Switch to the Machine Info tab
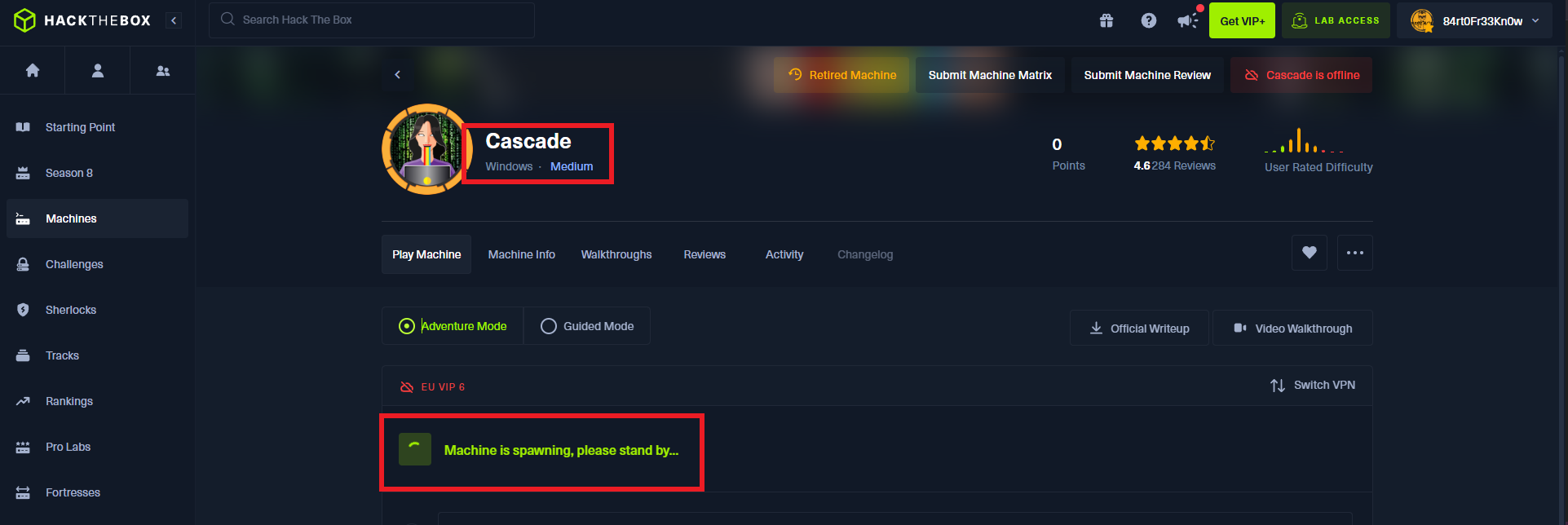1568x525 pixels. pyautogui.click(x=522, y=254)
